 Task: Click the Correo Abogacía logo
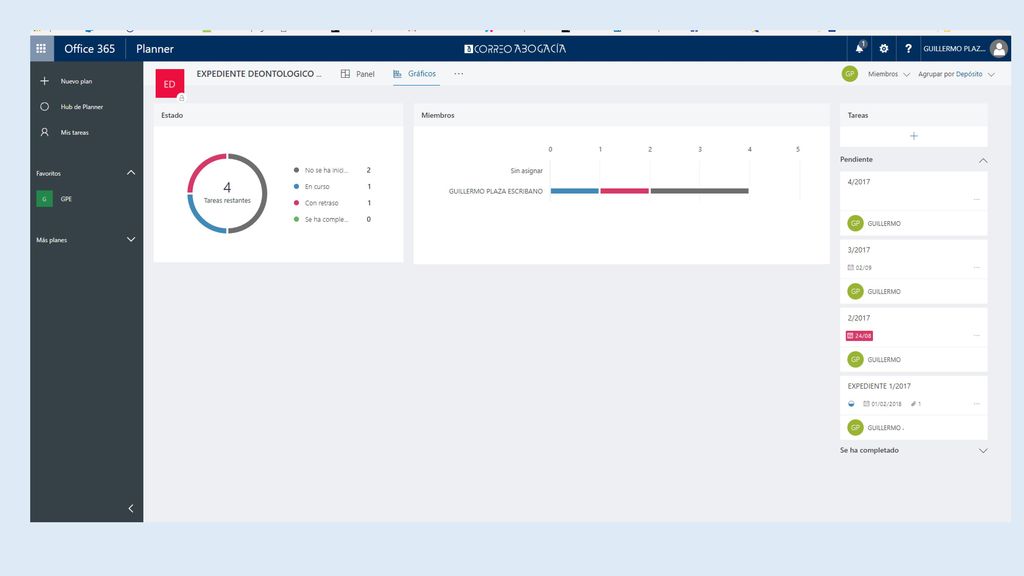pos(515,48)
